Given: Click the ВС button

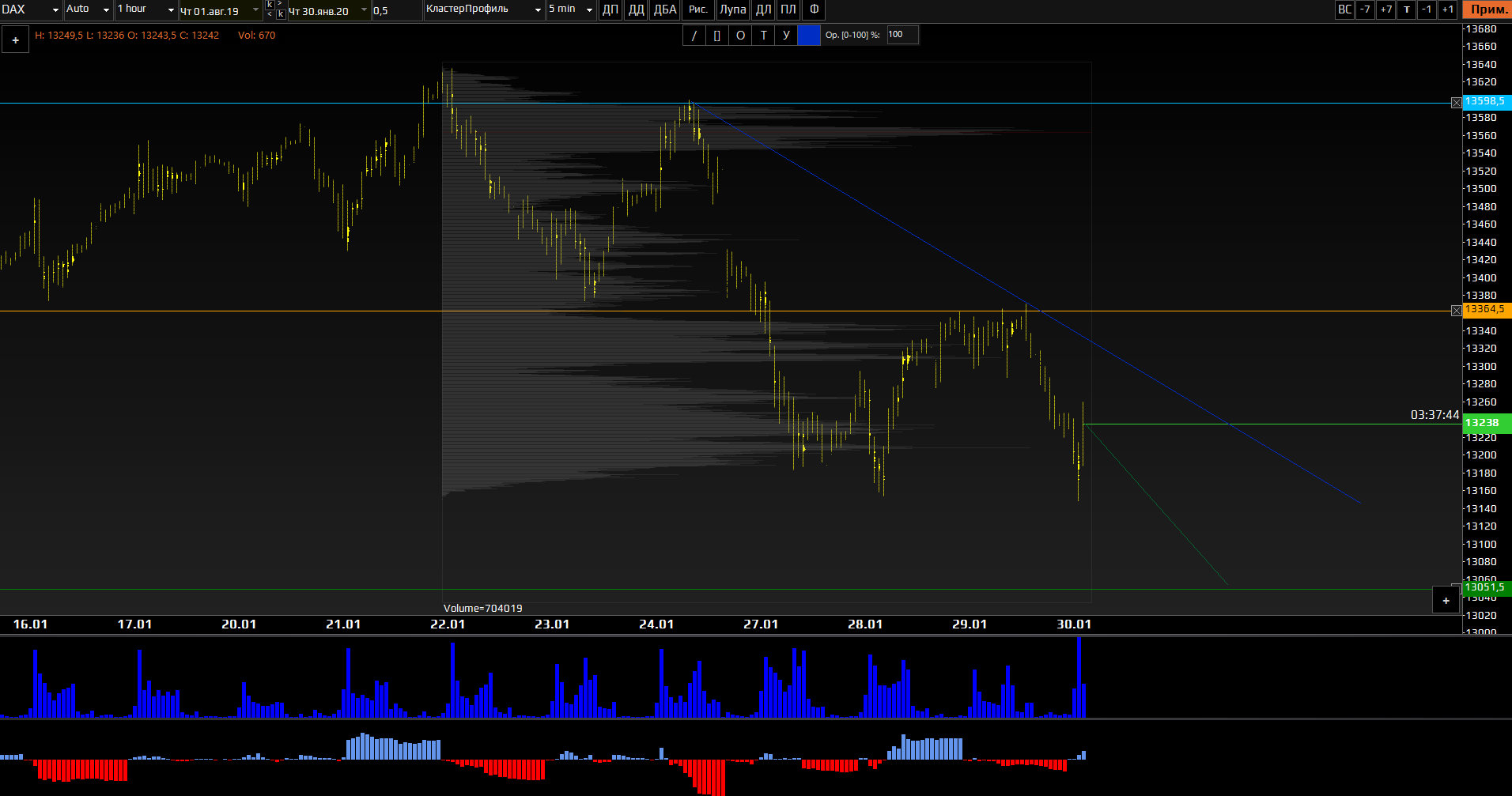Looking at the screenshot, I should (x=1344, y=9).
